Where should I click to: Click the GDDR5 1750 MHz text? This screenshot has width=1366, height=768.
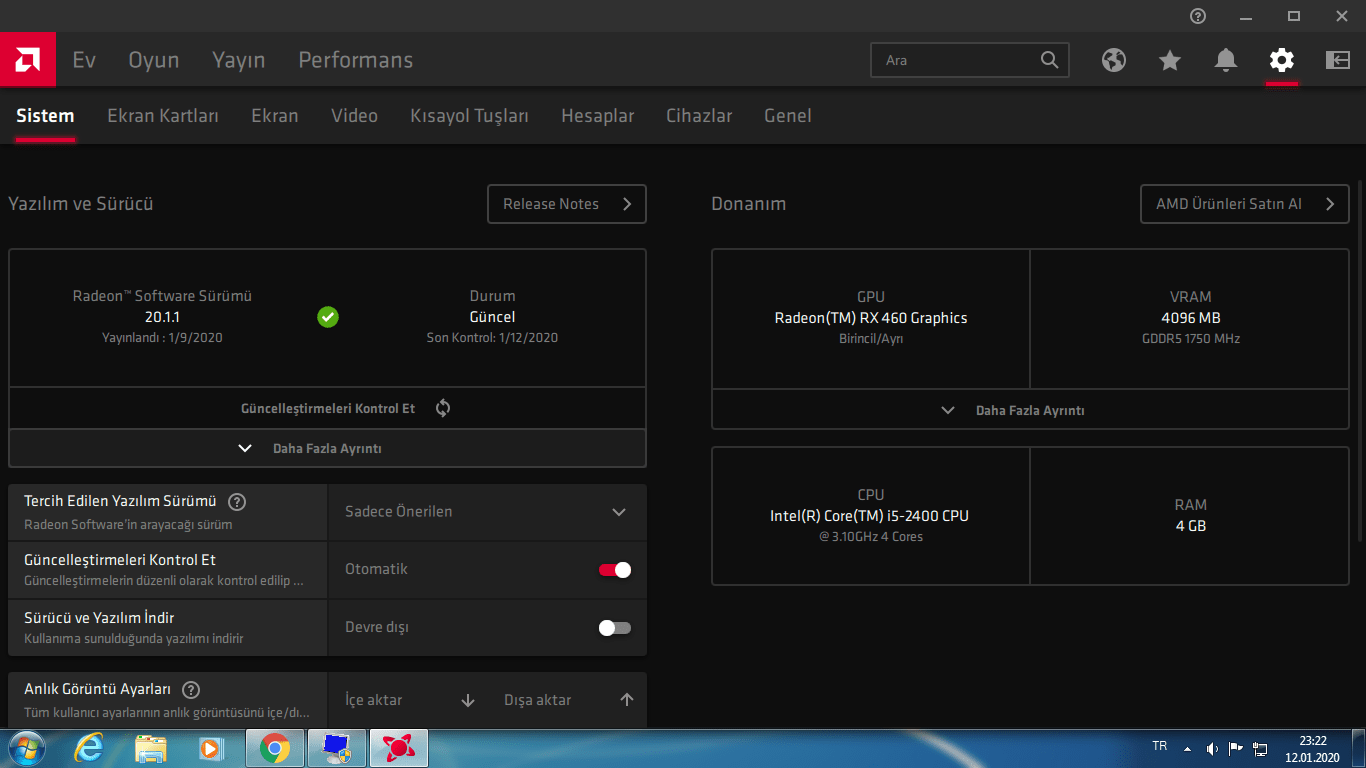point(1190,339)
